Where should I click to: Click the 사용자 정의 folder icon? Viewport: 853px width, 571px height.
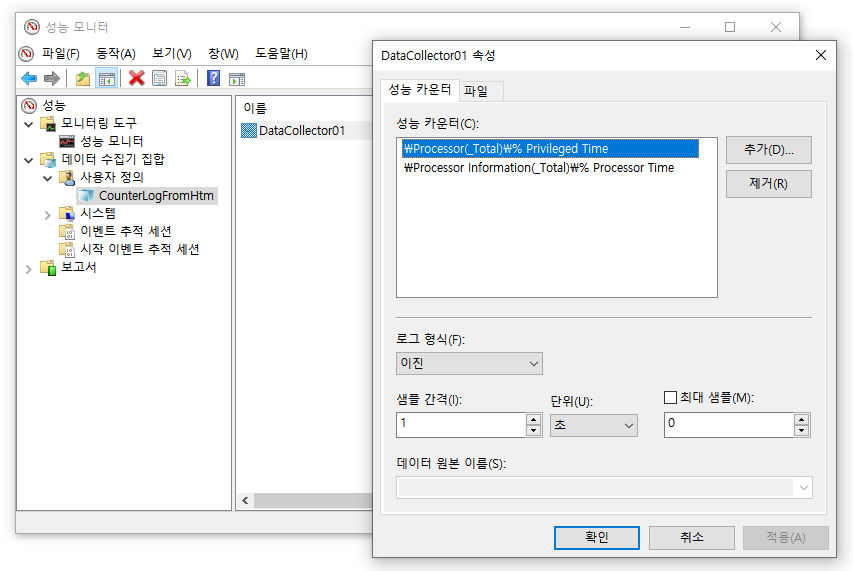[66, 177]
